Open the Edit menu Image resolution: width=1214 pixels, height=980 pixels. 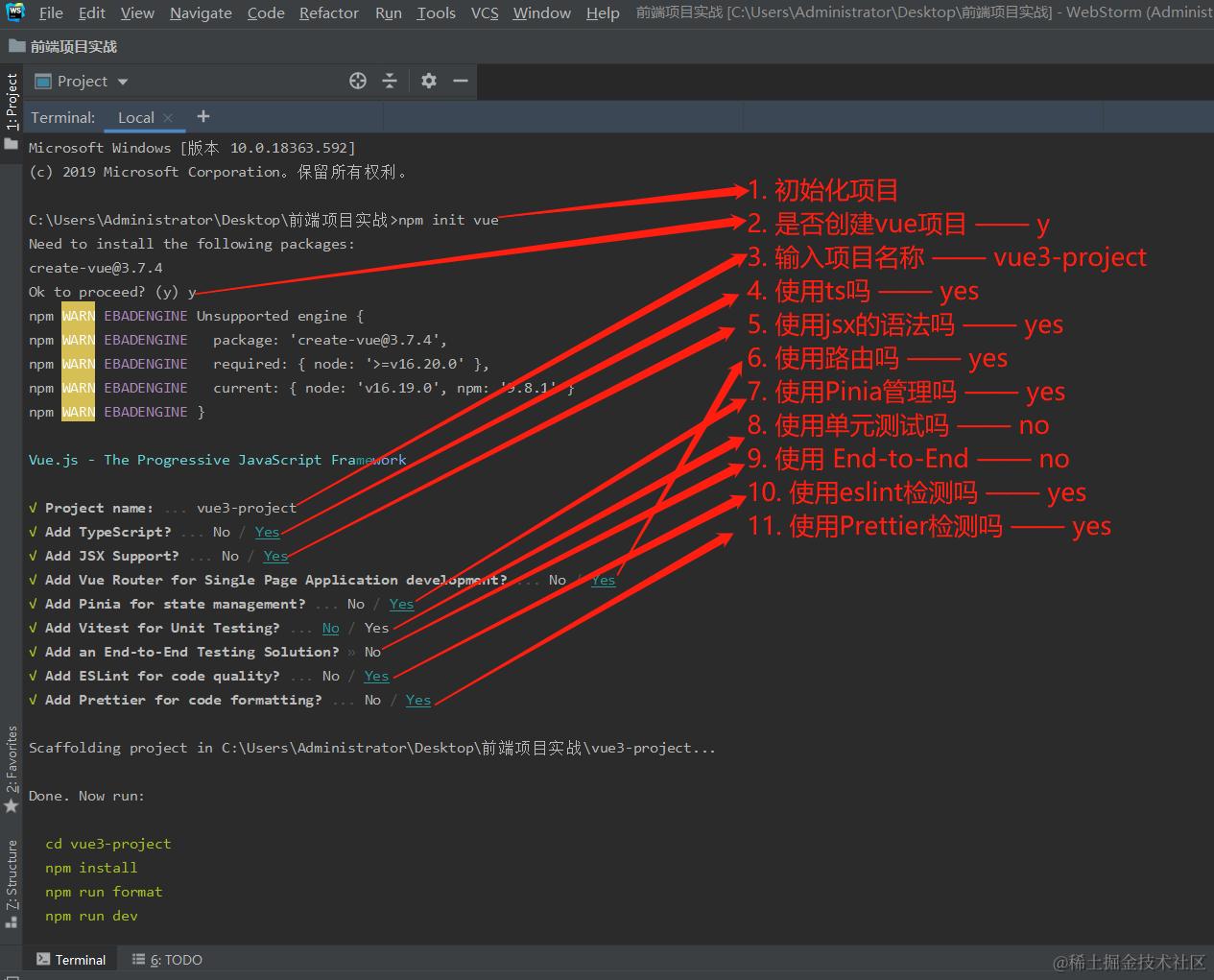click(x=92, y=12)
